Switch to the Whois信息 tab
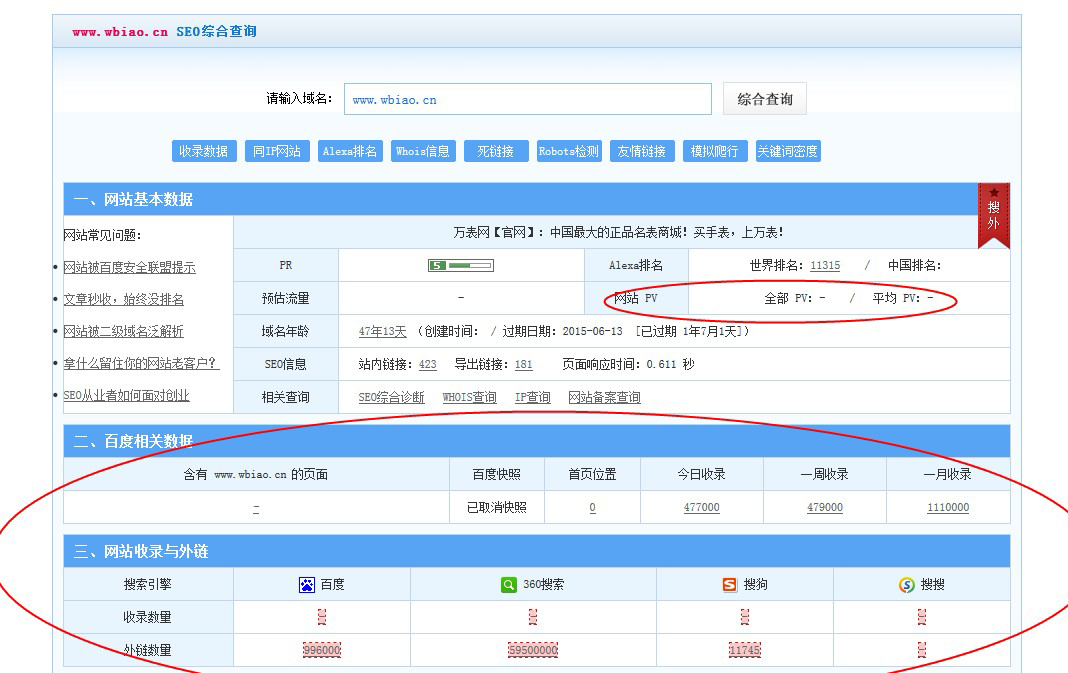The width and height of the screenshot is (1068, 673). 423,151
